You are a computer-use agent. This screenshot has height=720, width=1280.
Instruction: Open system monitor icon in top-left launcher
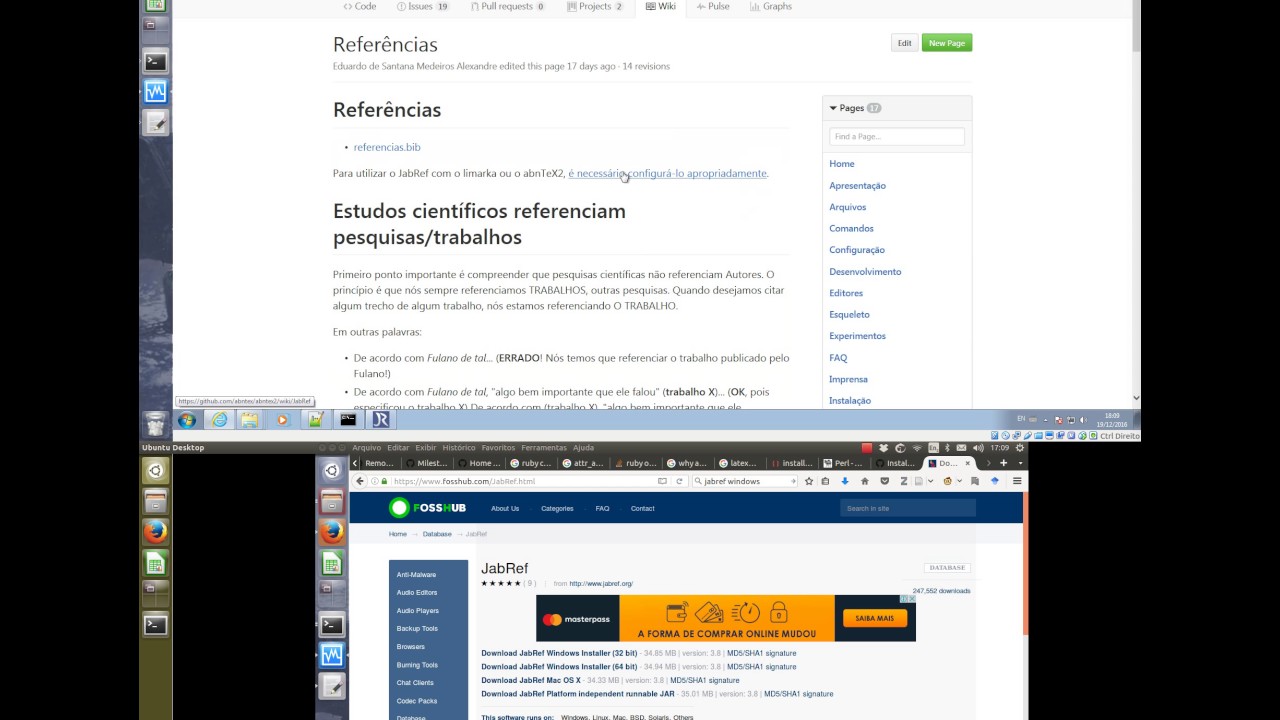point(155,92)
